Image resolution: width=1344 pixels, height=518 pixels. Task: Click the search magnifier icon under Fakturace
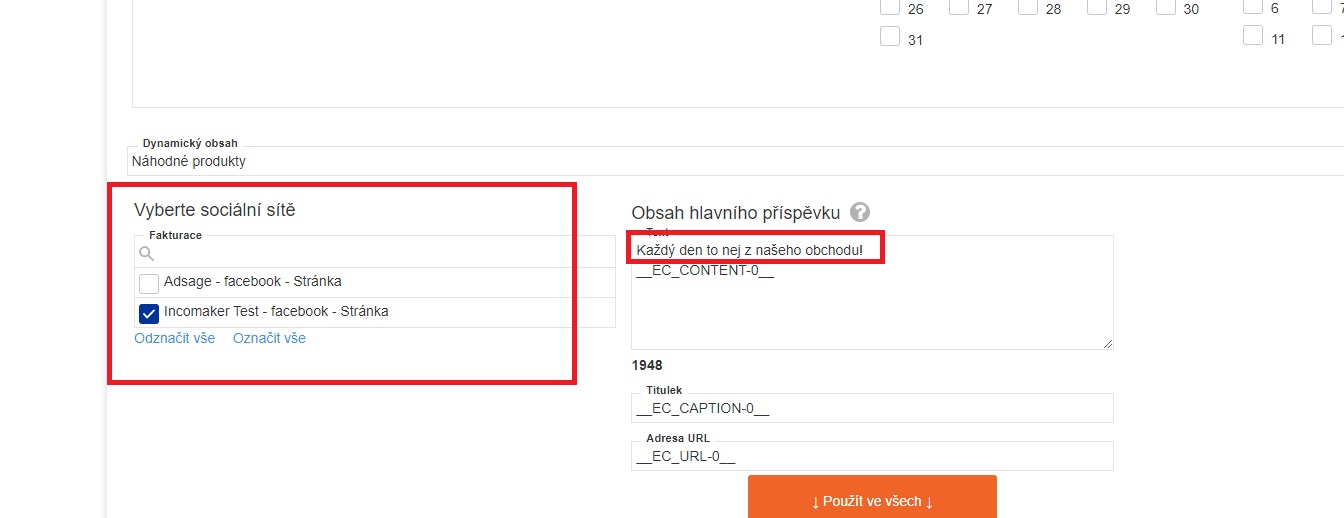(x=146, y=255)
